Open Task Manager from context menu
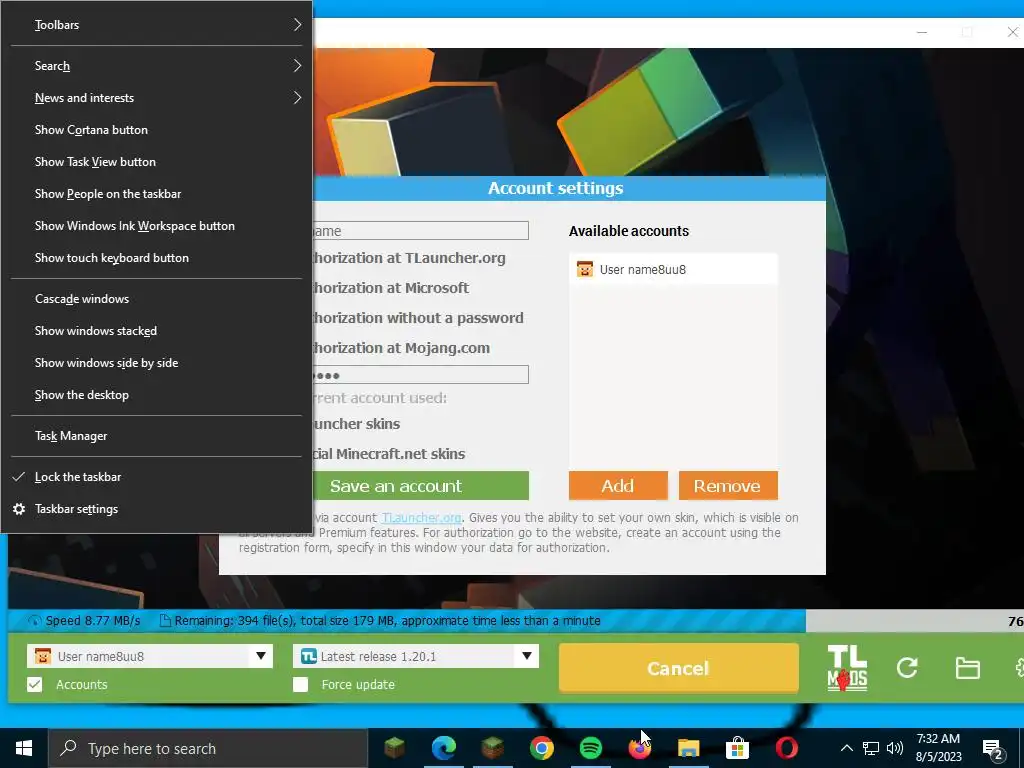This screenshot has width=1024, height=768. coord(157,436)
